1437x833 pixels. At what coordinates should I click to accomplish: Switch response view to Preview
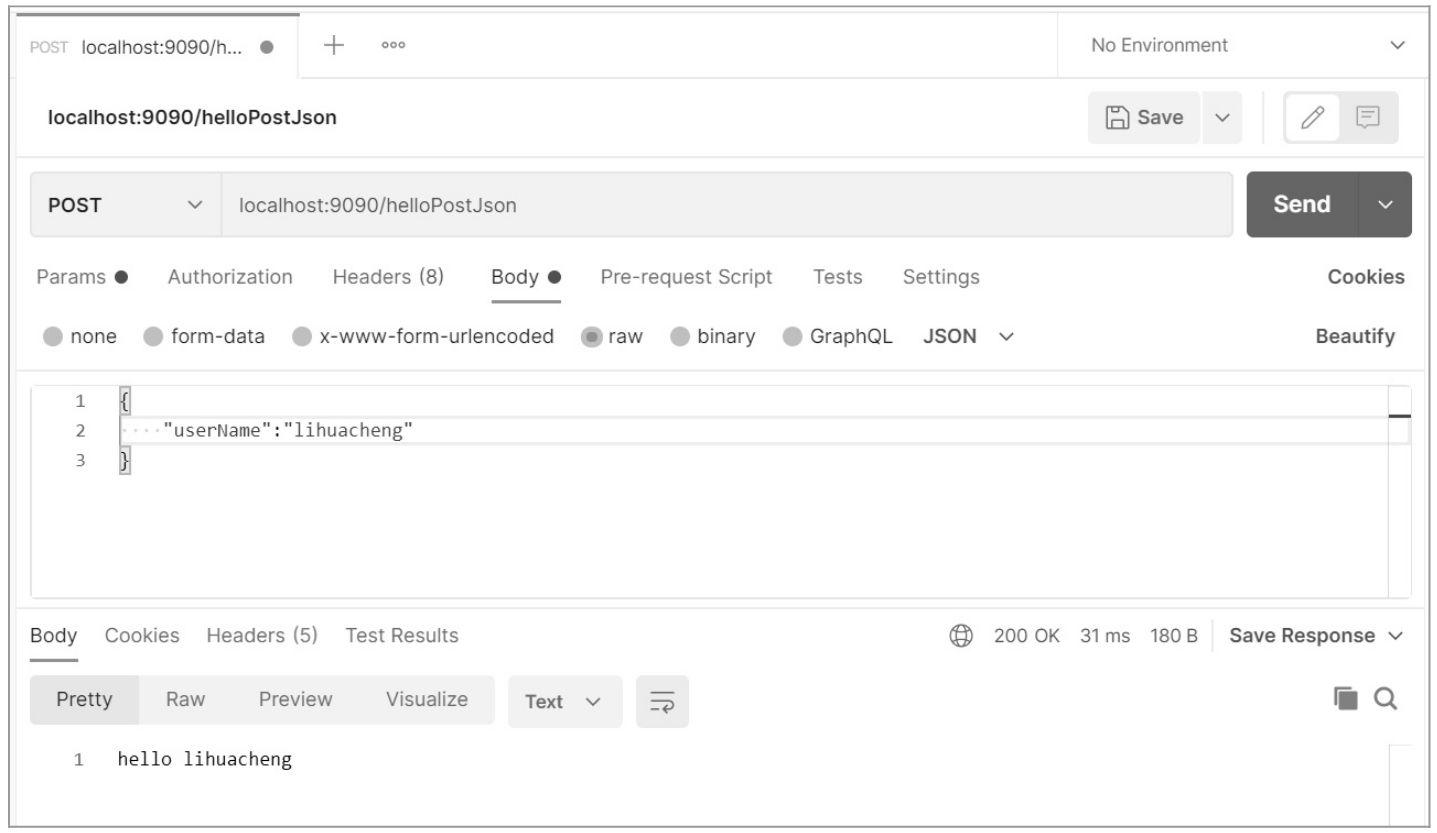tap(295, 700)
